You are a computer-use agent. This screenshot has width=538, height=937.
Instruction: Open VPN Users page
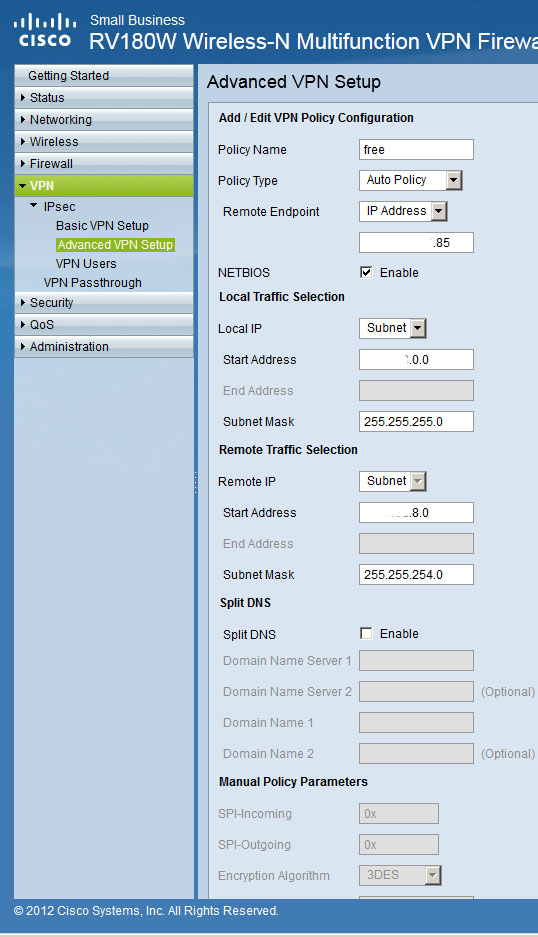[86, 264]
